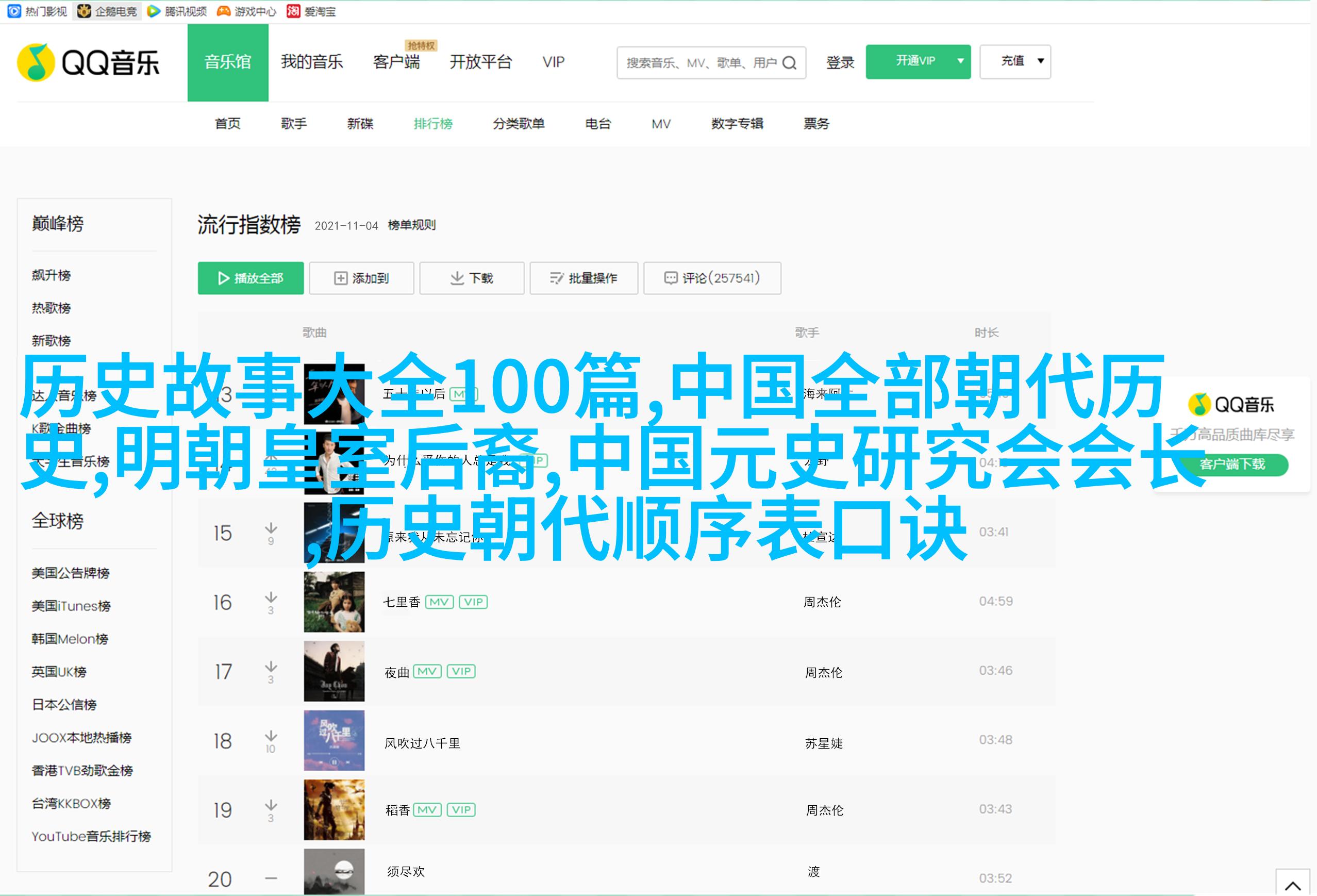Viewport: 1317px width, 896px height.
Task: Open the 腾讯视频 bookmark
Action: (177, 11)
